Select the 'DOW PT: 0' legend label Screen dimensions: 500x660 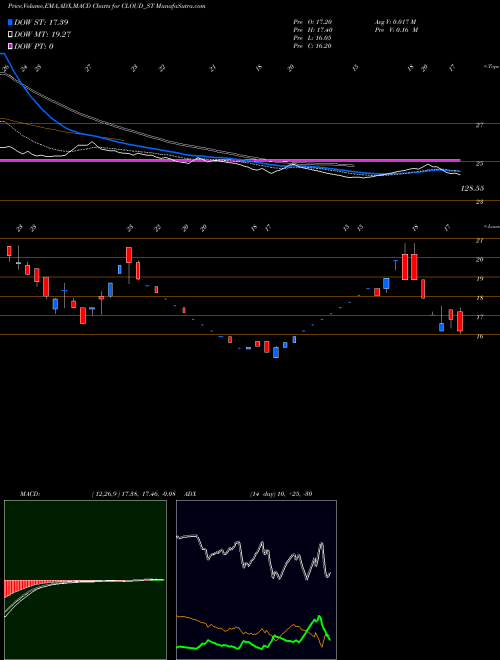34,46
